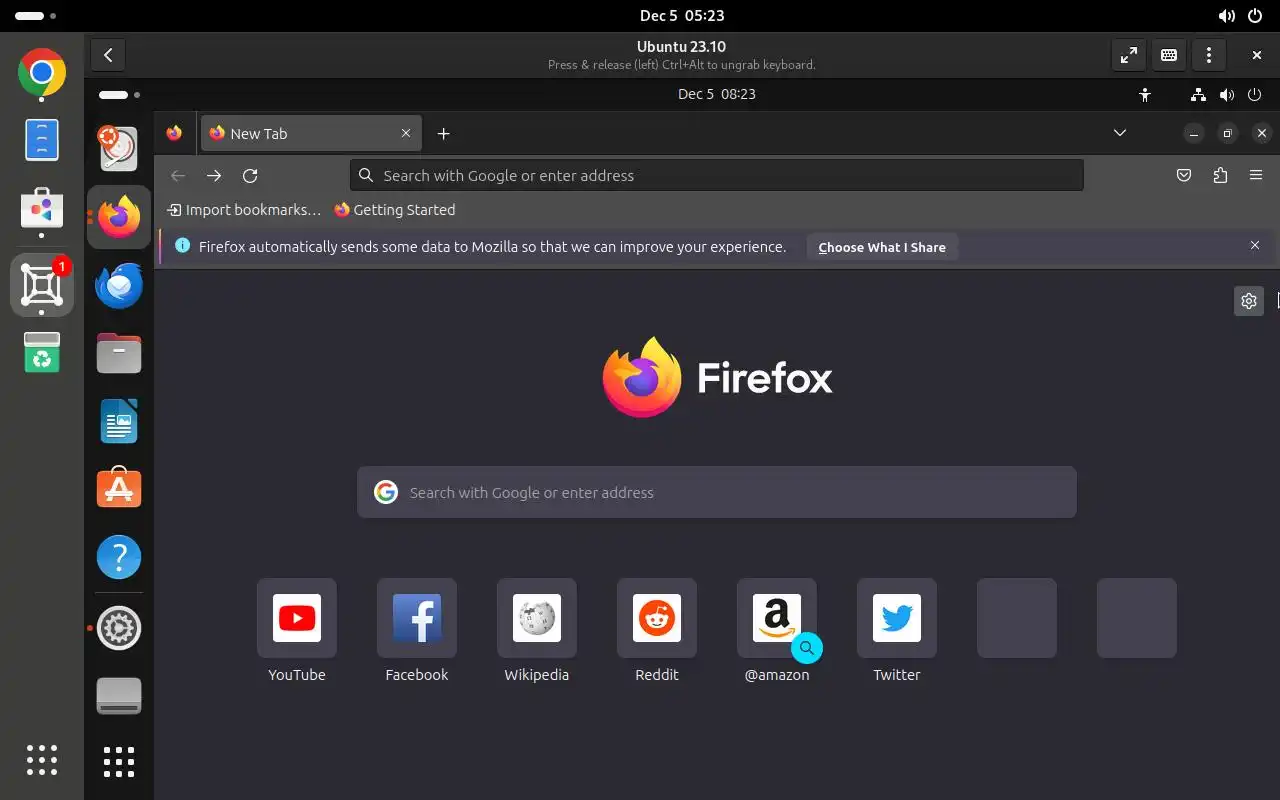The width and height of the screenshot is (1280, 800).
Task: Open the keyboard shortcuts menu in Boxes
Action: coord(1169,55)
